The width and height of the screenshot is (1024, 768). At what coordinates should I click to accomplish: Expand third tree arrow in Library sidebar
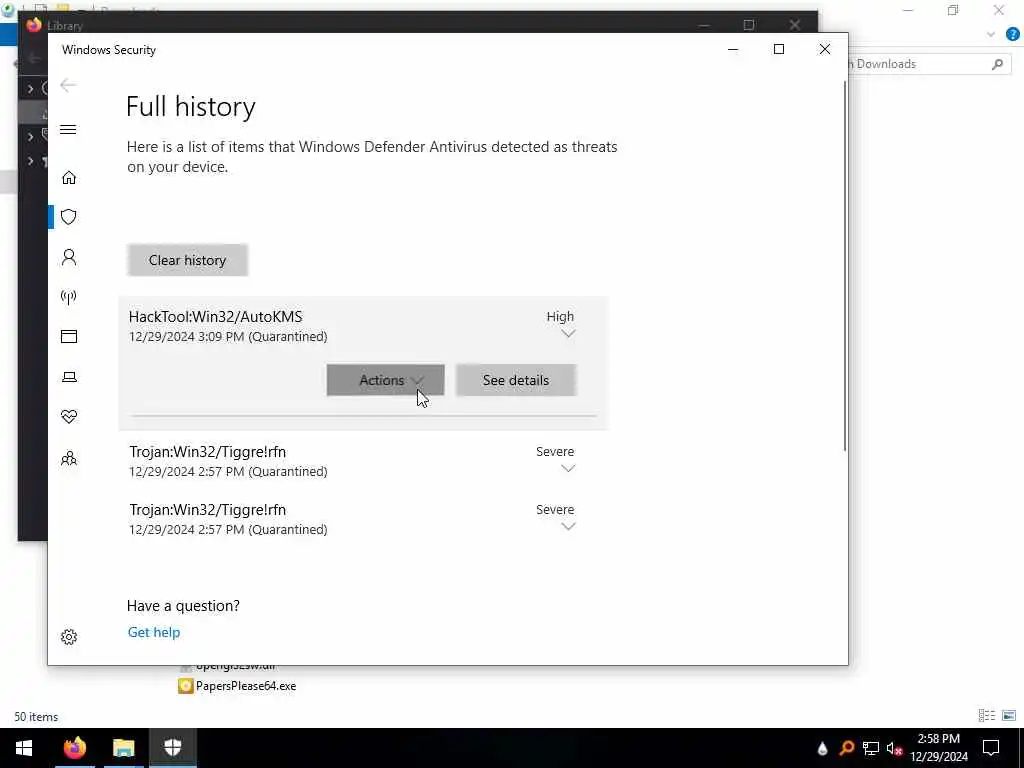click(30, 161)
